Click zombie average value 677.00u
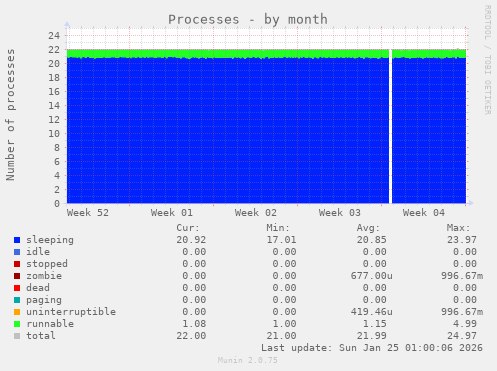This screenshot has height=371, width=497. (371, 276)
